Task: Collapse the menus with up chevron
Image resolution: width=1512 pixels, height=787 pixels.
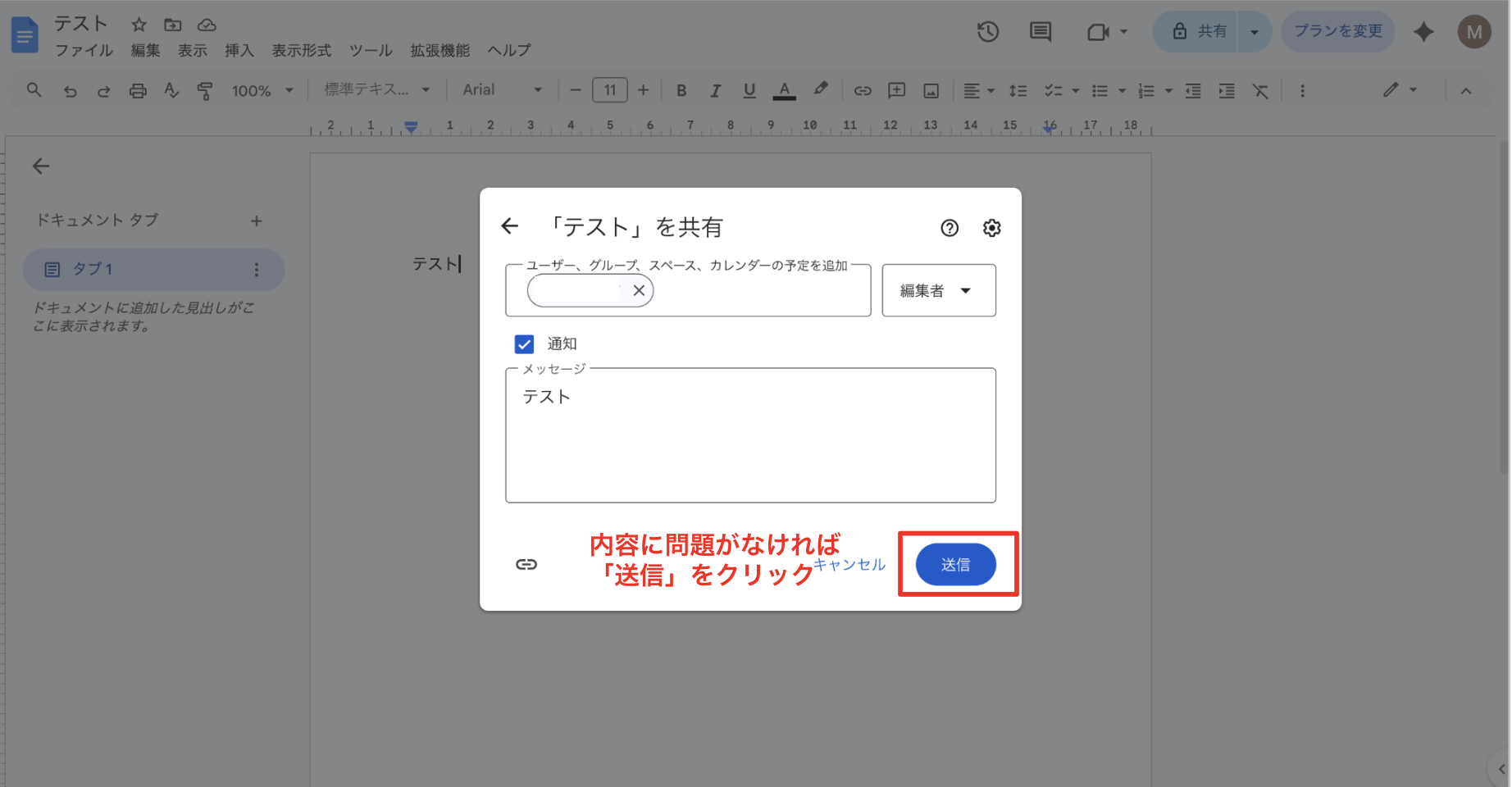Action: (1466, 91)
